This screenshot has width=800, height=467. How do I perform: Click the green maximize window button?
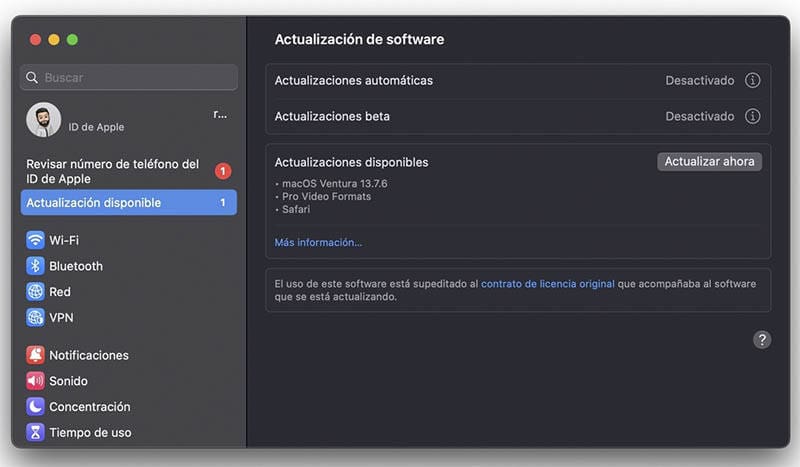(72, 39)
